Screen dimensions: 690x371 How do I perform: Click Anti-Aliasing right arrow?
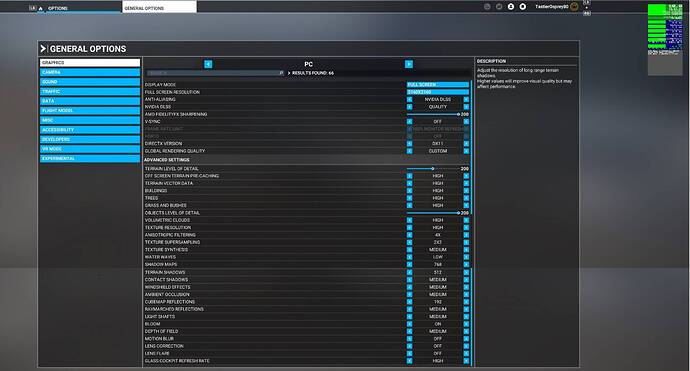(x=466, y=99)
